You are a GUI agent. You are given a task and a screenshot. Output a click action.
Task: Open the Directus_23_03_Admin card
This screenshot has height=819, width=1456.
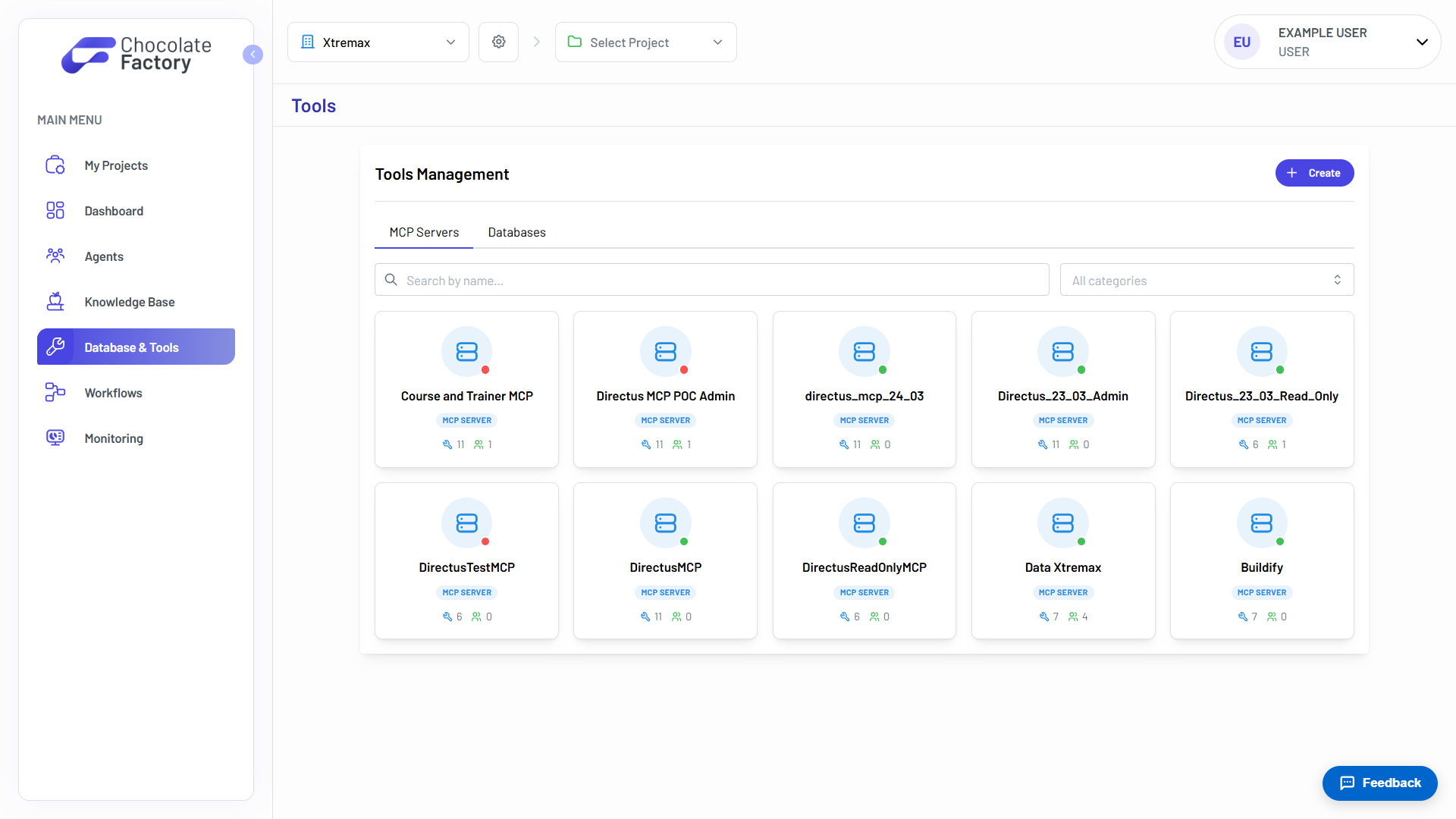click(x=1063, y=389)
